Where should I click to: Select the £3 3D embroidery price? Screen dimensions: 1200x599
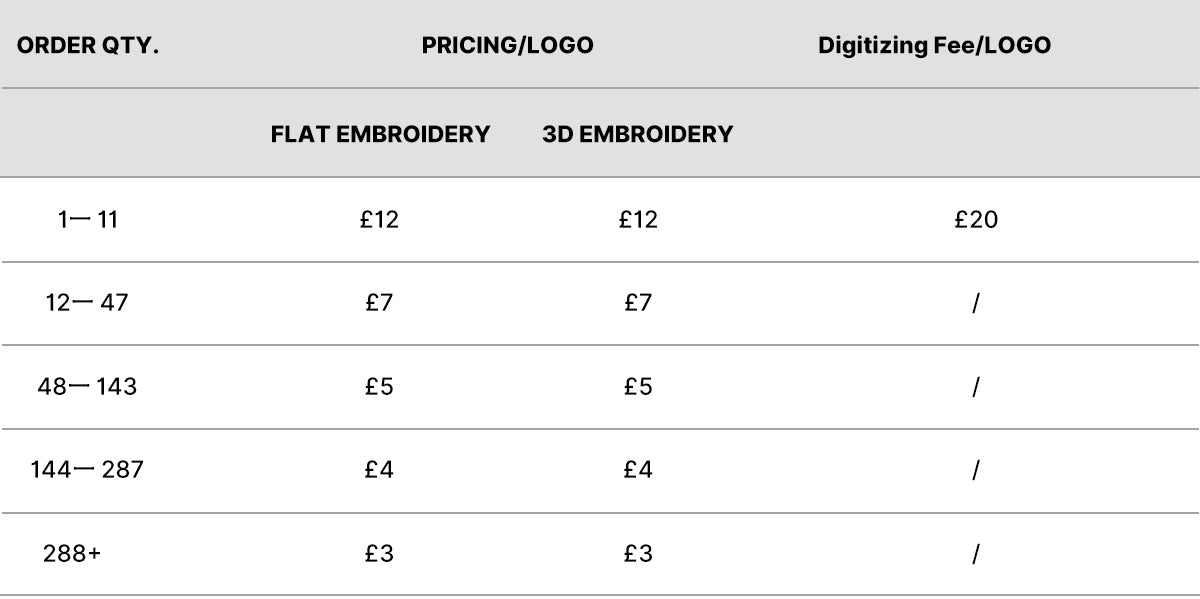tap(638, 553)
